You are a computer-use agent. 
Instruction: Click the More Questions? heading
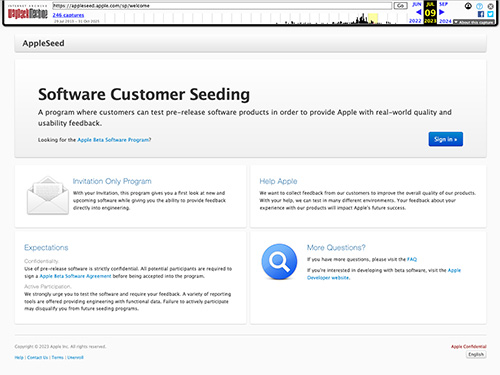tap(336, 247)
